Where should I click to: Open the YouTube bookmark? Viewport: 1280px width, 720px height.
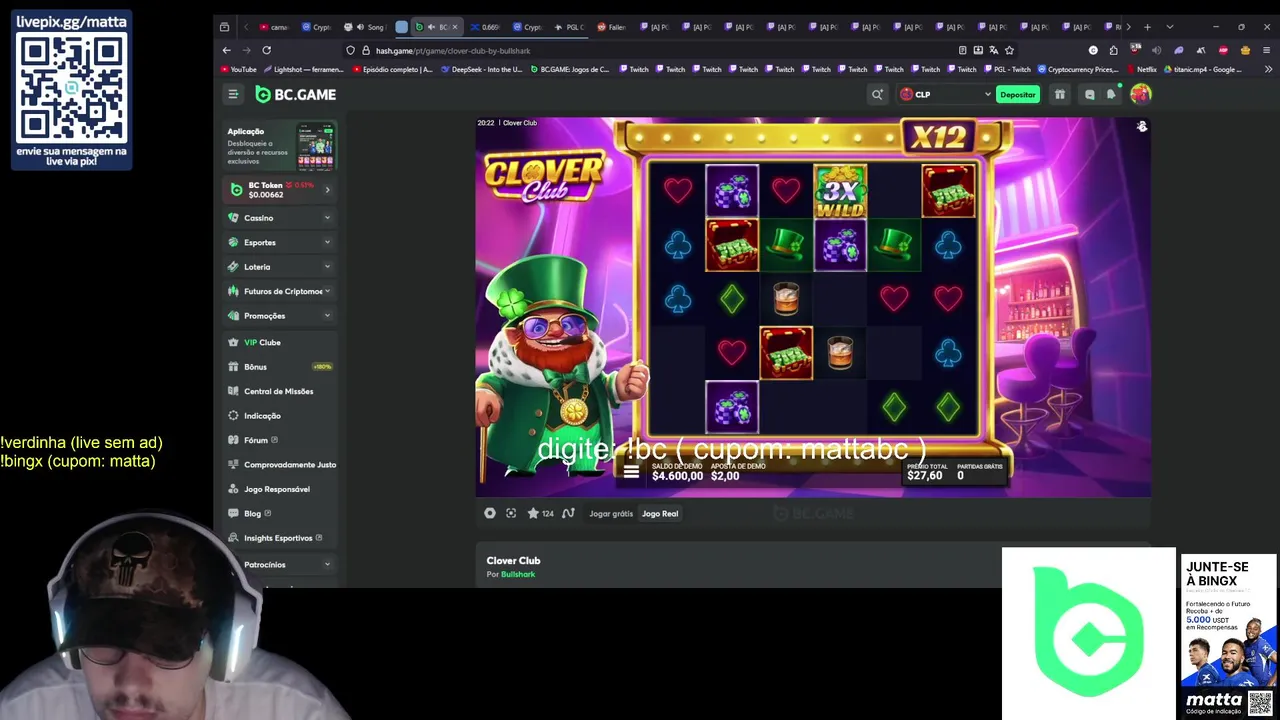click(x=238, y=70)
